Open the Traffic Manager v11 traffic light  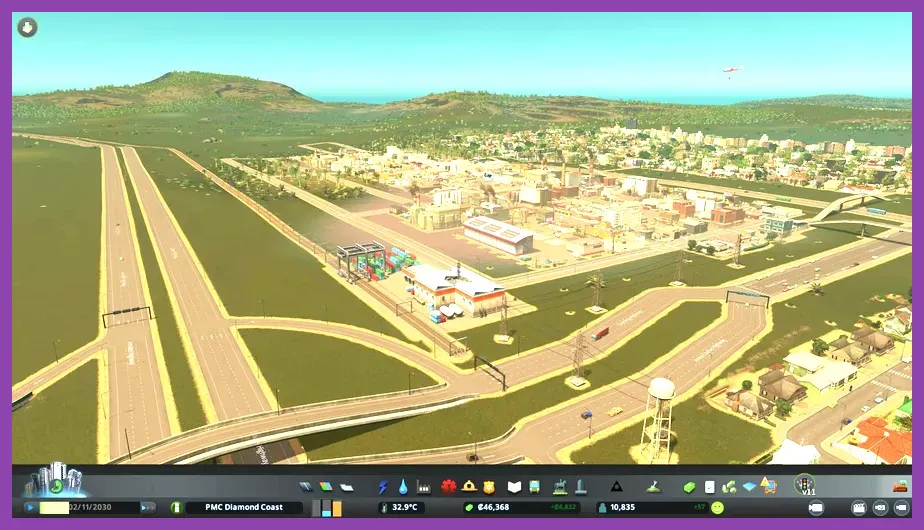[804, 485]
